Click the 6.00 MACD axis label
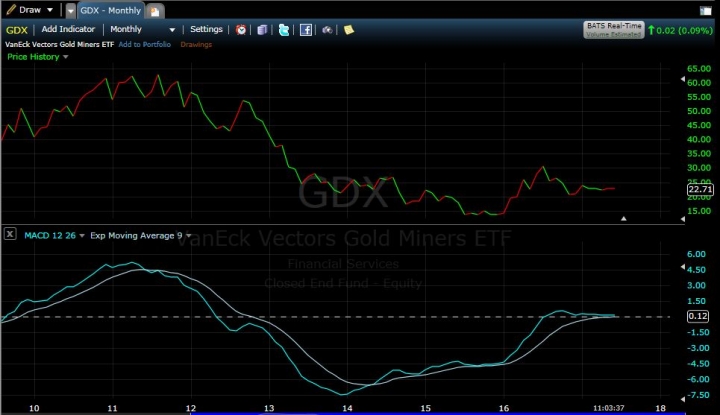Viewport: 720px width, 415px height. [x=696, y=254]
